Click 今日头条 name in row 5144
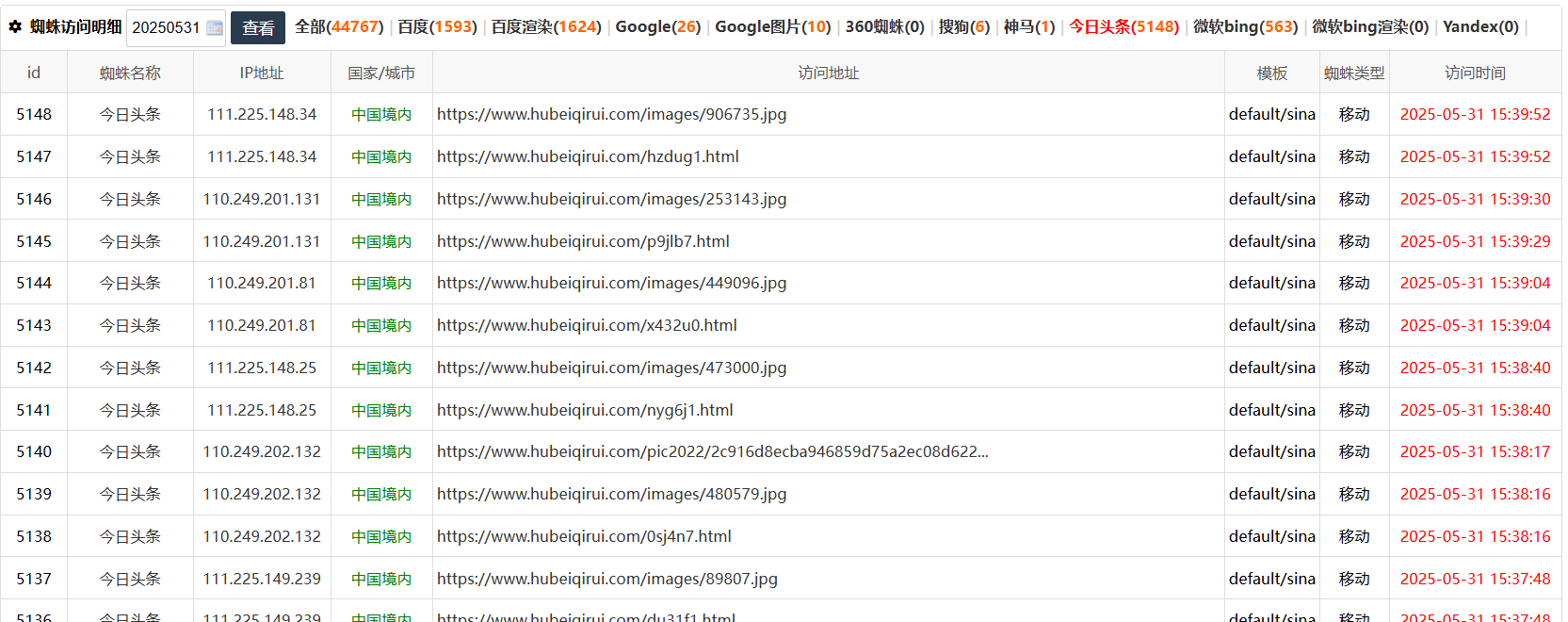The image size is (1568, 622). pos(131,283)
